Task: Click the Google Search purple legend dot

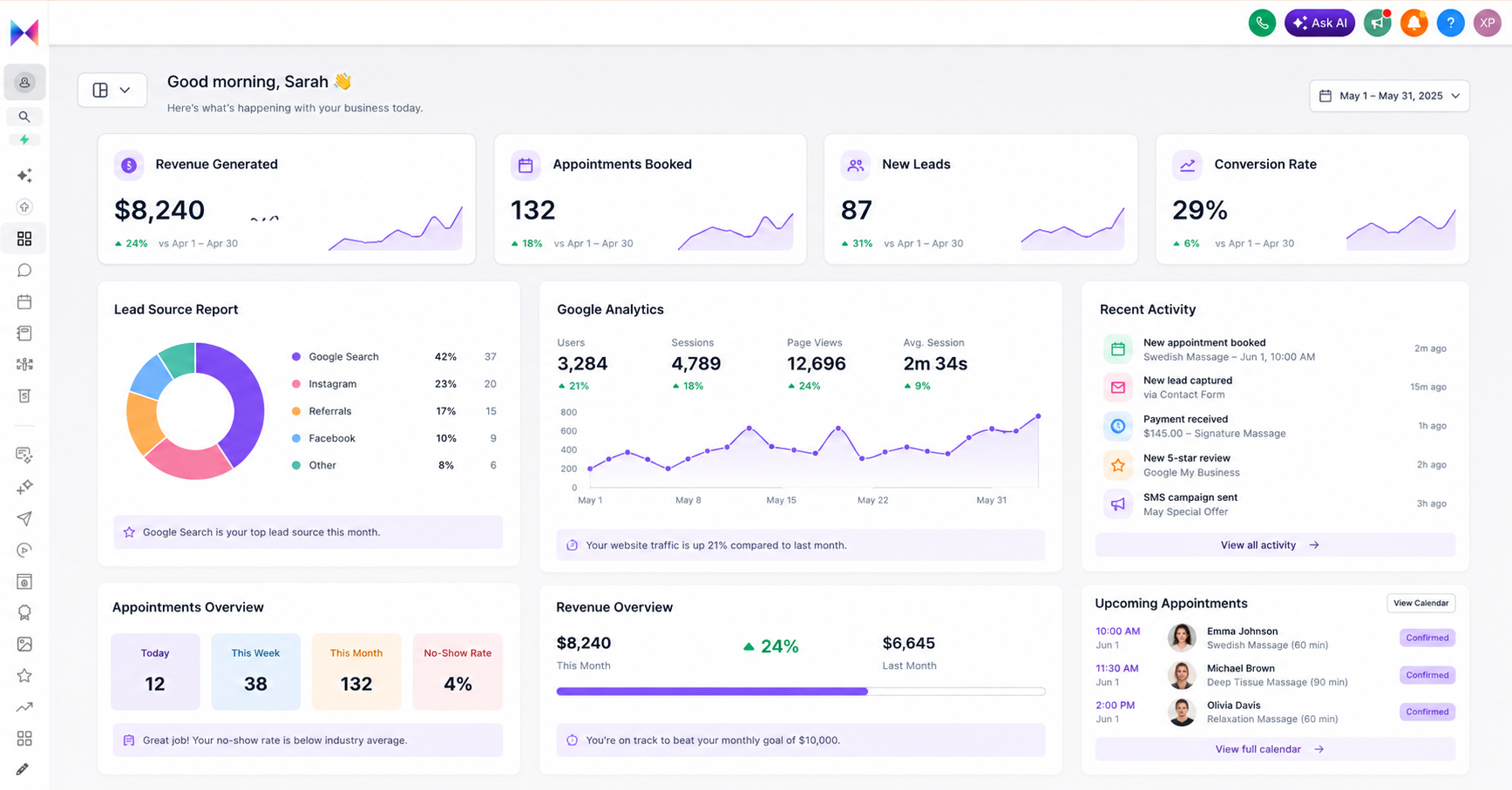Action: pyautogui.click(x=296, y=357)
